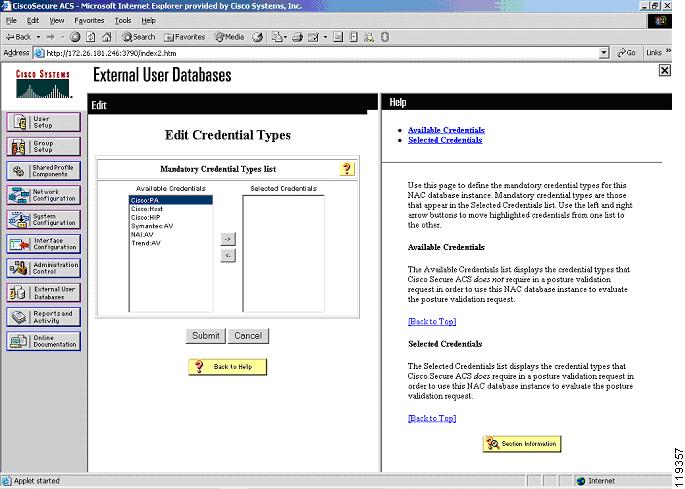
Task: Click the browser Back button
Action: click(x=18, y=37)
